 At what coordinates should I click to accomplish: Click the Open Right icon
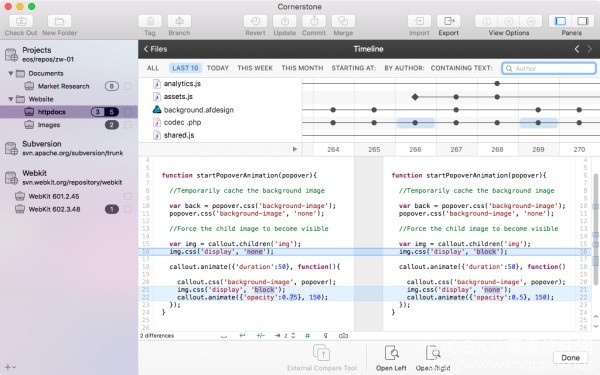pyautogui.click(x=433, y=353)
